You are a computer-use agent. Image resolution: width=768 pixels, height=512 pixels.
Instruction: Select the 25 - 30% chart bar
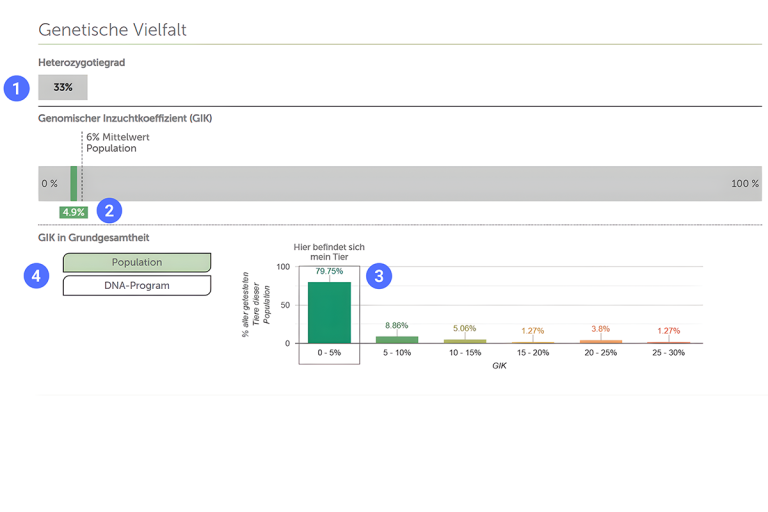pos(669,342)
